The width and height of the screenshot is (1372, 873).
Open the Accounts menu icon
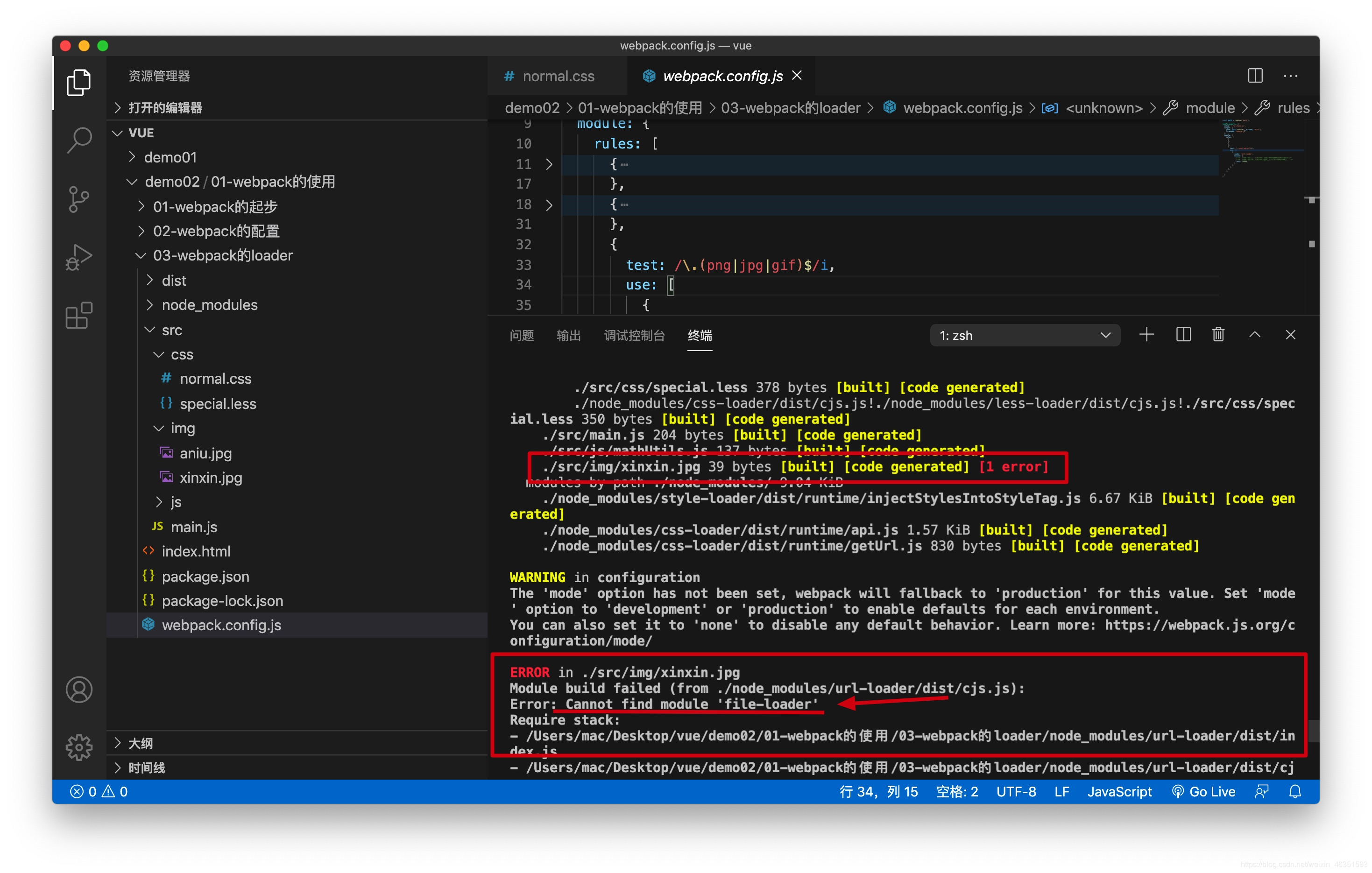(78, 690)
